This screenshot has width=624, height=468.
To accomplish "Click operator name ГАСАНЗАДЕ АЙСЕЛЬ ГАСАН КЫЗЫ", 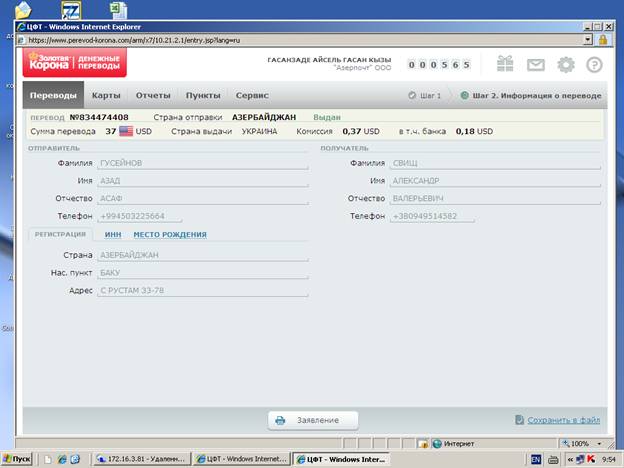I will [329, 60].
